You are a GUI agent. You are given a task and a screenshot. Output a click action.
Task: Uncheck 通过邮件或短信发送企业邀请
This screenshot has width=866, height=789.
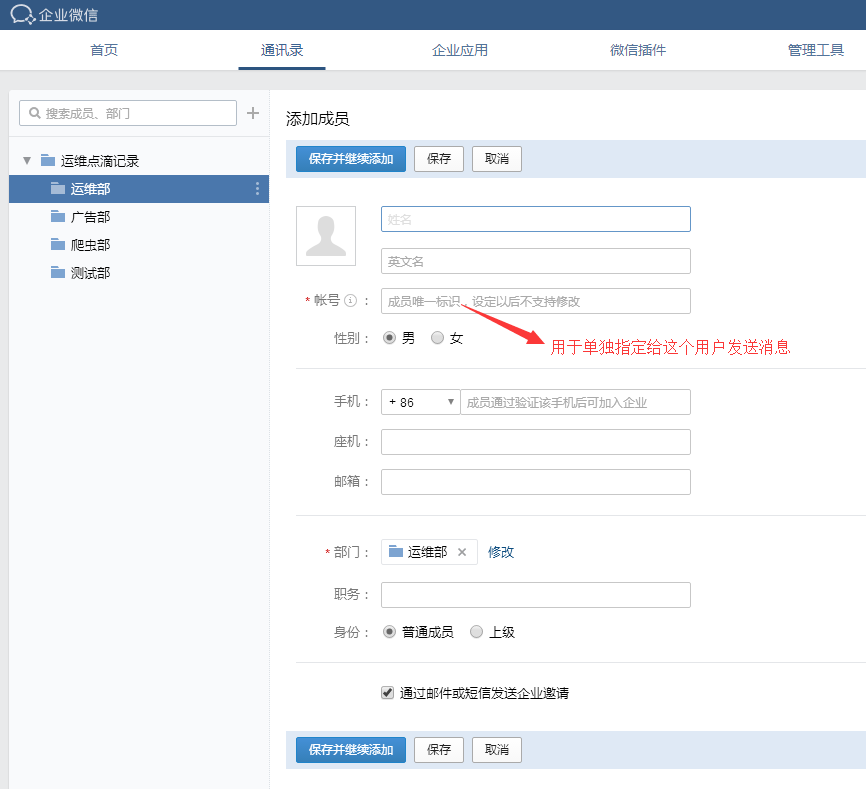coord(385,692)
